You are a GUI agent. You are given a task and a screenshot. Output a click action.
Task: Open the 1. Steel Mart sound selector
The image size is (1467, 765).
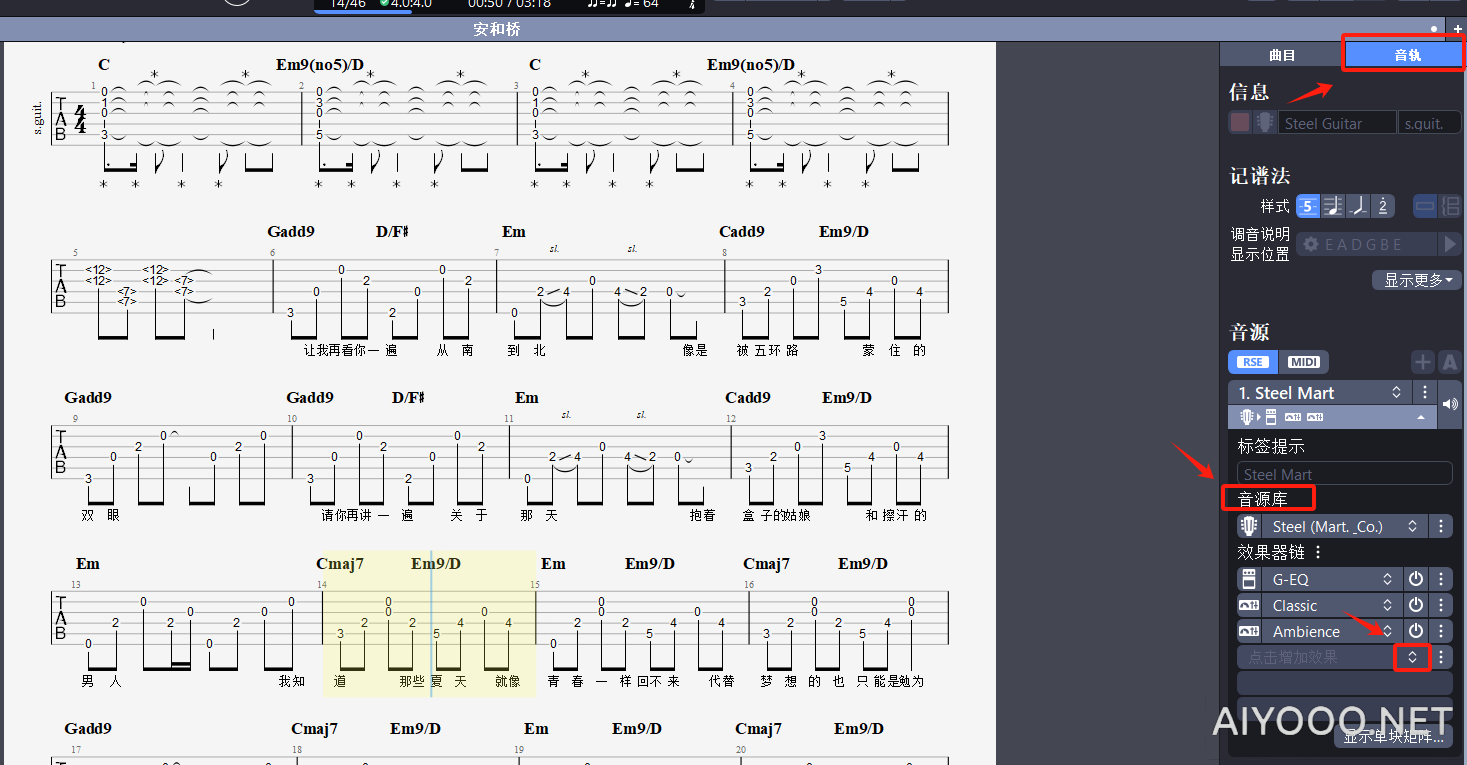(1319, 393)
